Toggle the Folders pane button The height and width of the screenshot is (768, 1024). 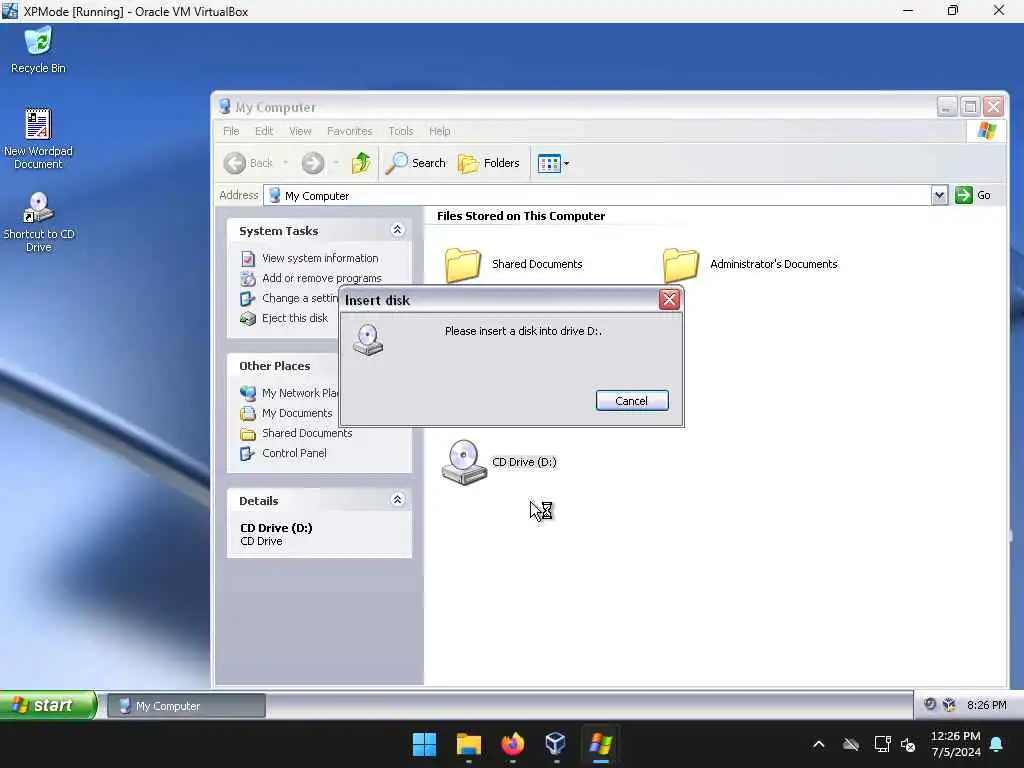[489, 163]
